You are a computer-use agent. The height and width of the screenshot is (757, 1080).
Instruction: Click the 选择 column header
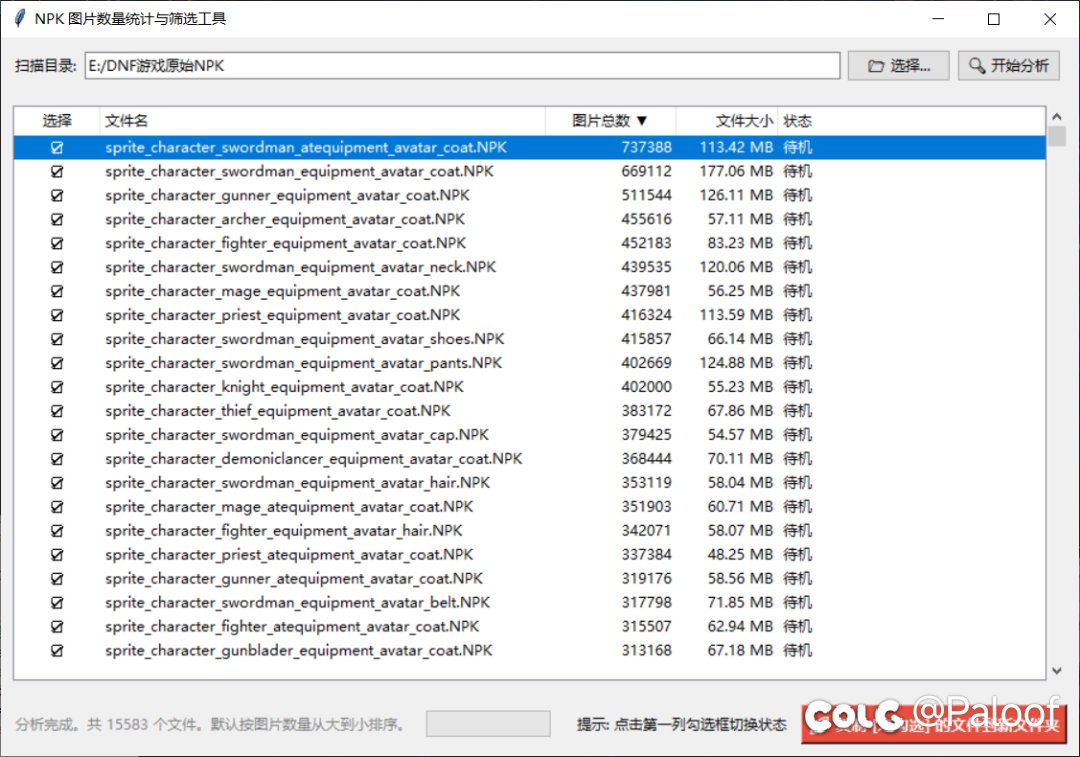tap(57, 121)
